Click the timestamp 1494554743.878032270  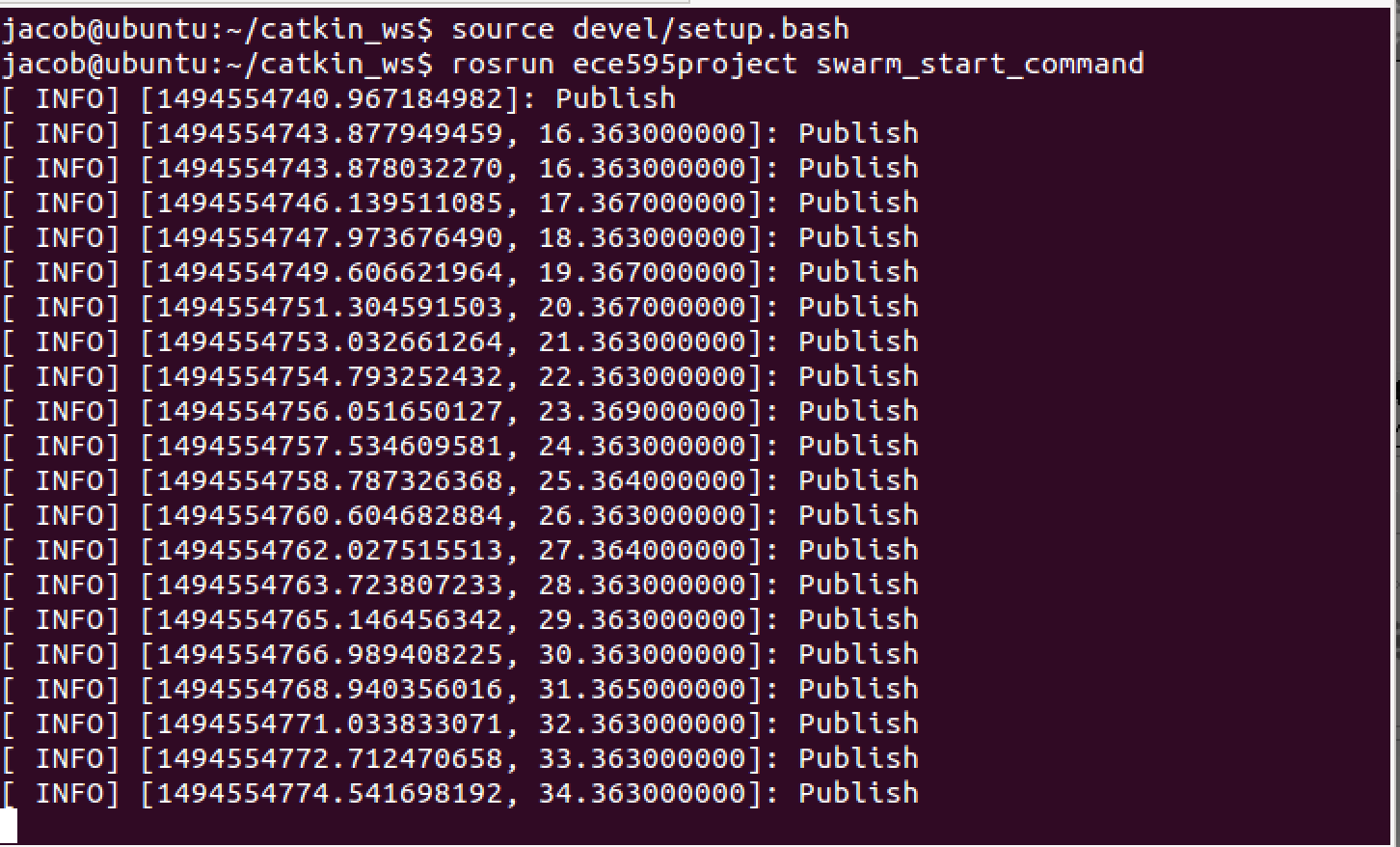coord(329,168)
